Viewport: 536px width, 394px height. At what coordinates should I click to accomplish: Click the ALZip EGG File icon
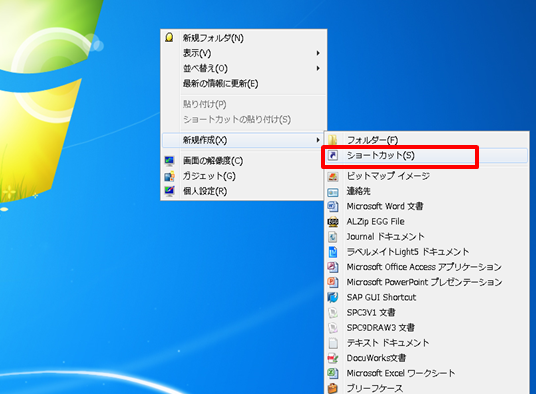[x=333, y=222]
